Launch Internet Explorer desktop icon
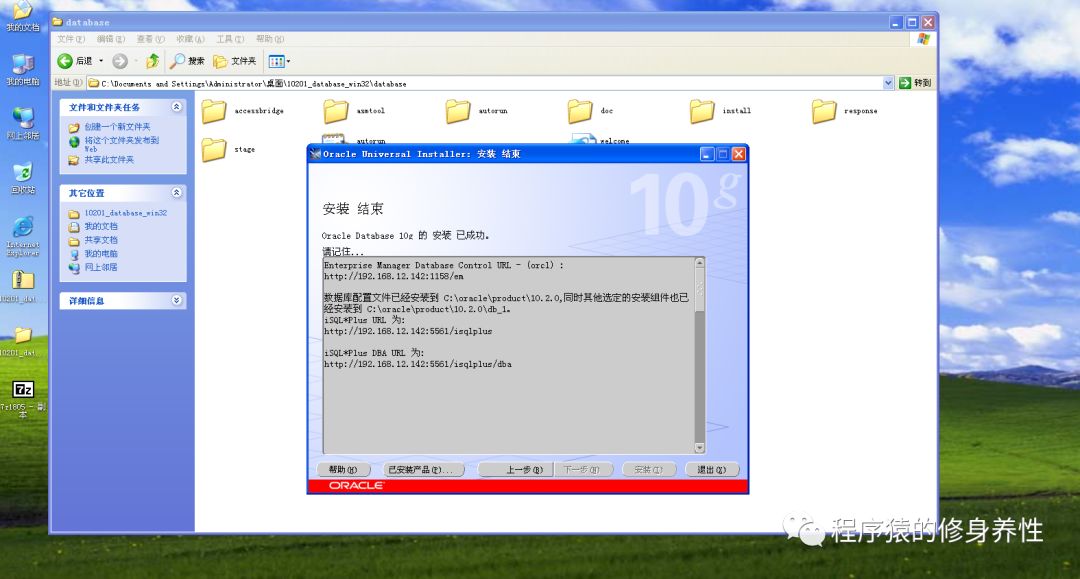The image size is (1080, 579). (23, 235)
